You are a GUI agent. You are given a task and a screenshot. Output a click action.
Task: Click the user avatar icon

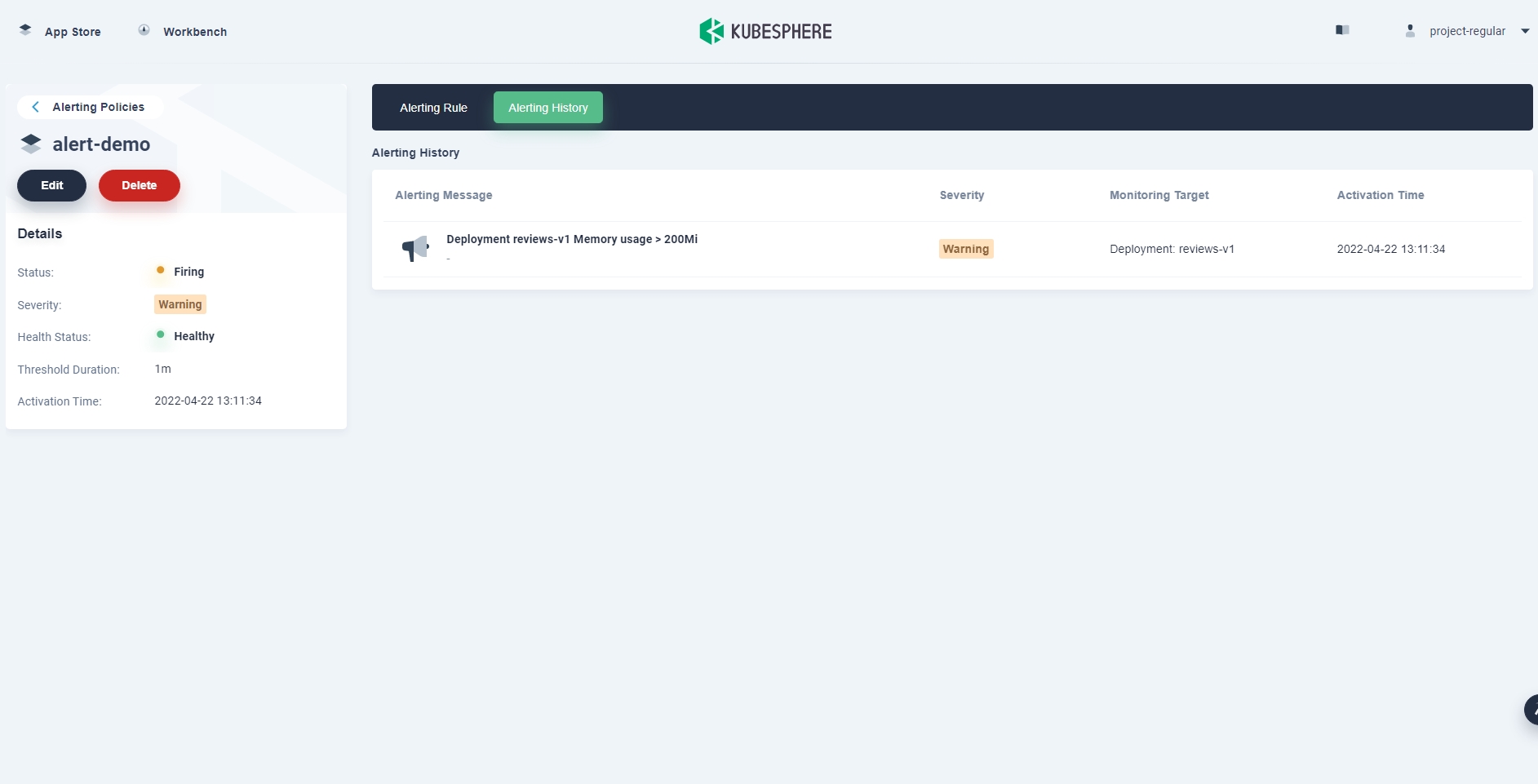[1410, 31]
